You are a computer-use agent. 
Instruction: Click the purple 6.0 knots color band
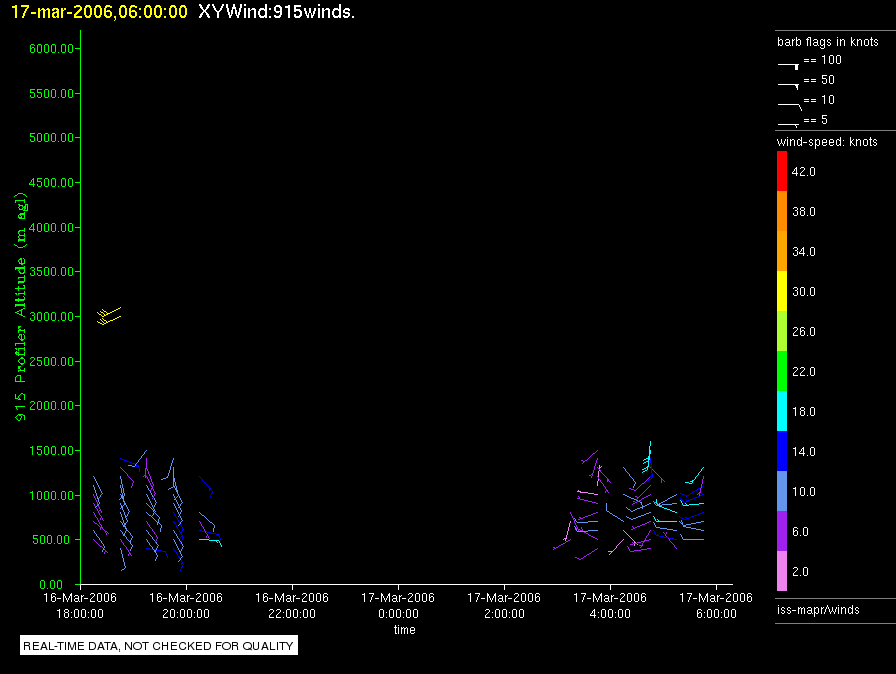782,531
